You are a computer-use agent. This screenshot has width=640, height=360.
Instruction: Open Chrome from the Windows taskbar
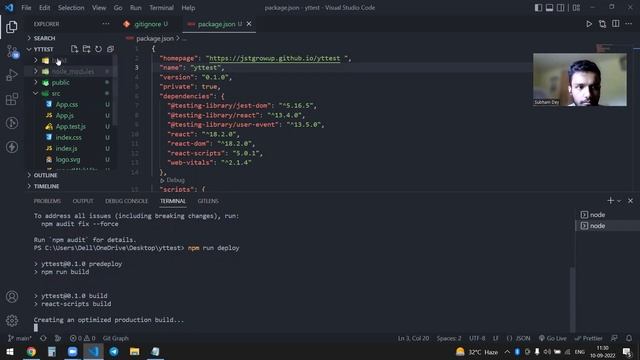click(31, 351)
